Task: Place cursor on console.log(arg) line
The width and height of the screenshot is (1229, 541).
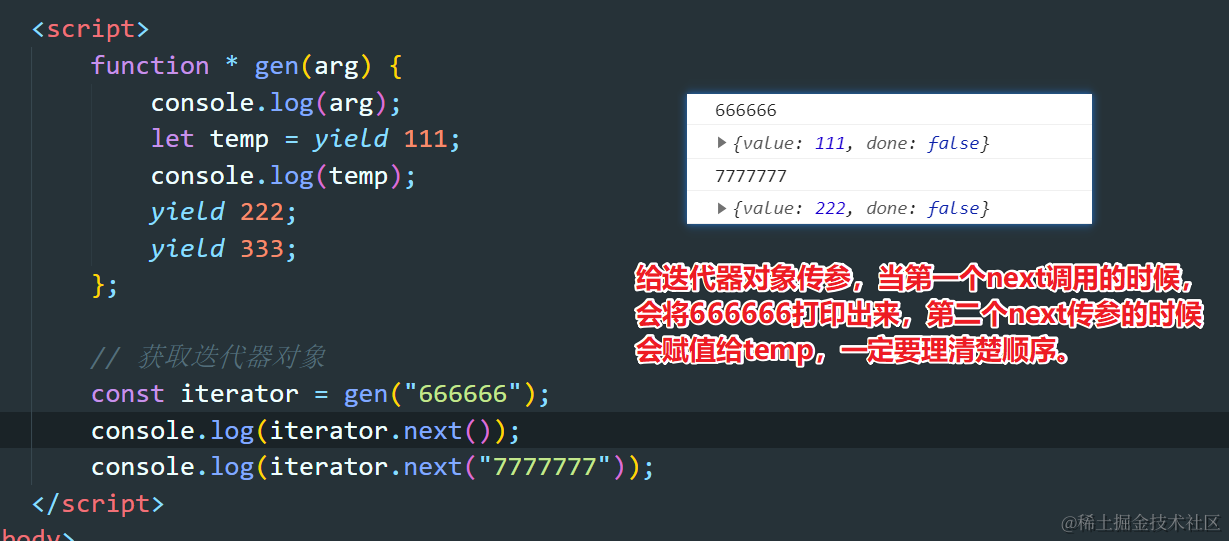Action: coord(276,103)
